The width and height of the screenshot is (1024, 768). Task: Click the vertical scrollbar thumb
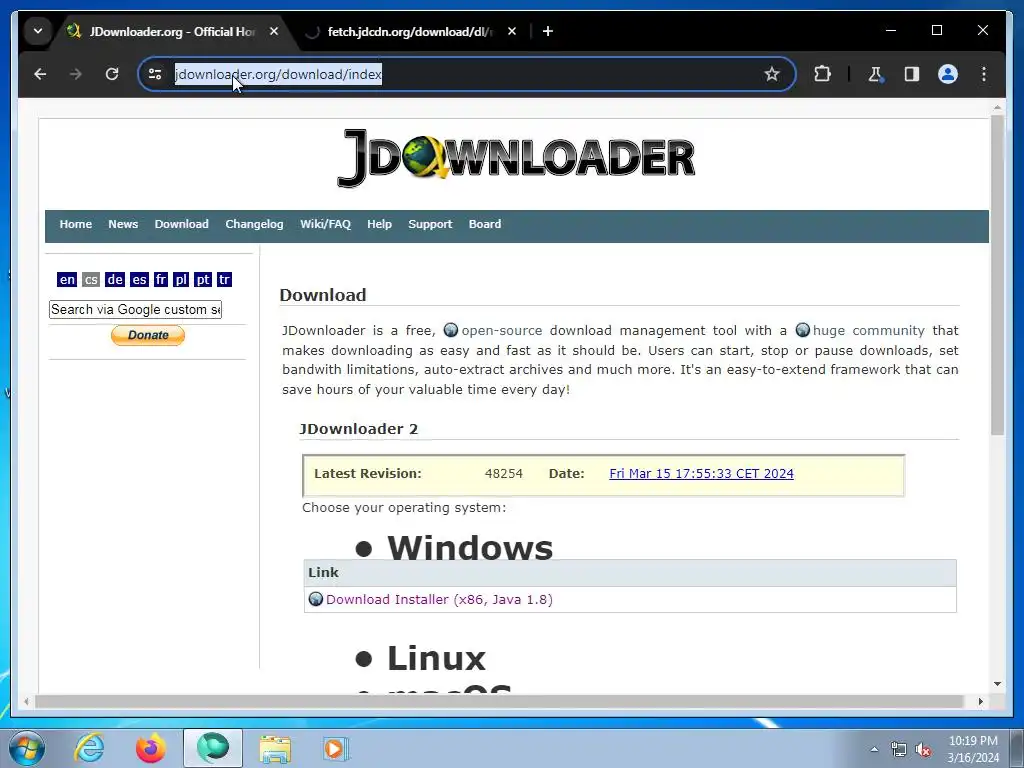(997, 274)
